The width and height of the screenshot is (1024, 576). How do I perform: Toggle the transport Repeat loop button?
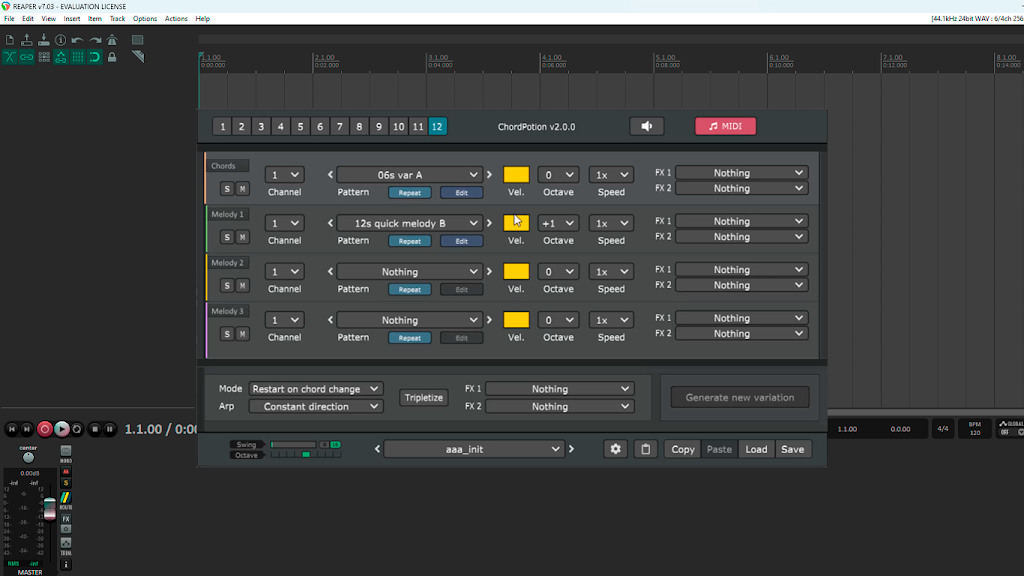(77, 429)
